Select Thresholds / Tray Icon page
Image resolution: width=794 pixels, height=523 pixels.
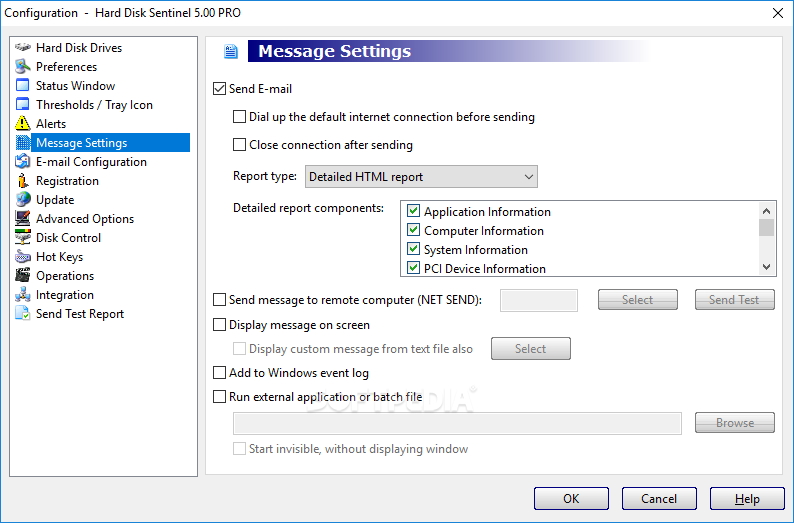[x=94, y=105]
